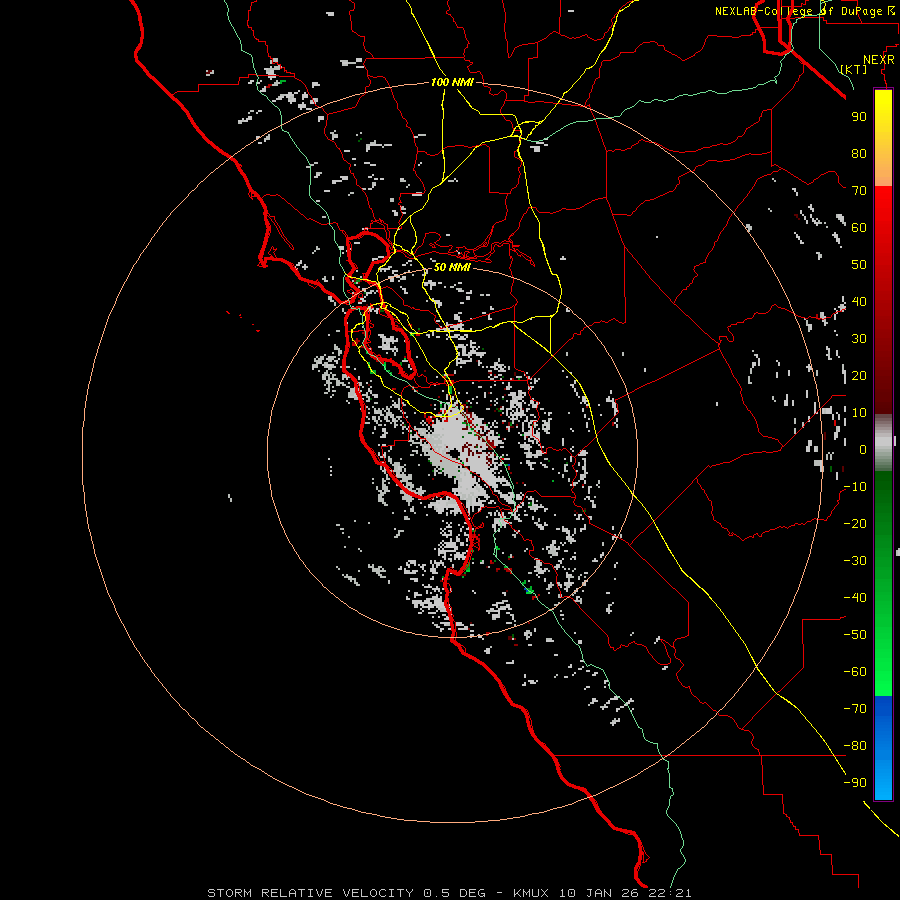Screen dimensions: 900x900
Task: Click the [KT] units label
Action: tap(854, 69)
